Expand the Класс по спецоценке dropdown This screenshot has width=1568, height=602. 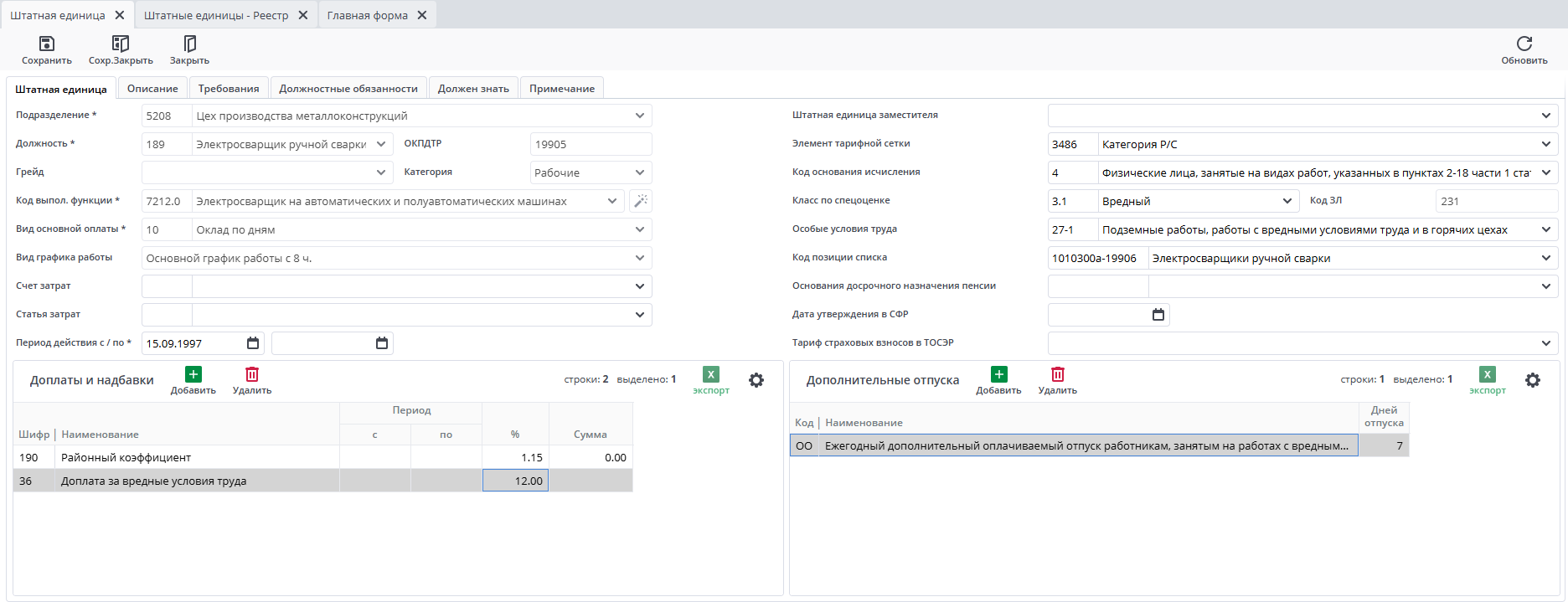[1287, 201]
